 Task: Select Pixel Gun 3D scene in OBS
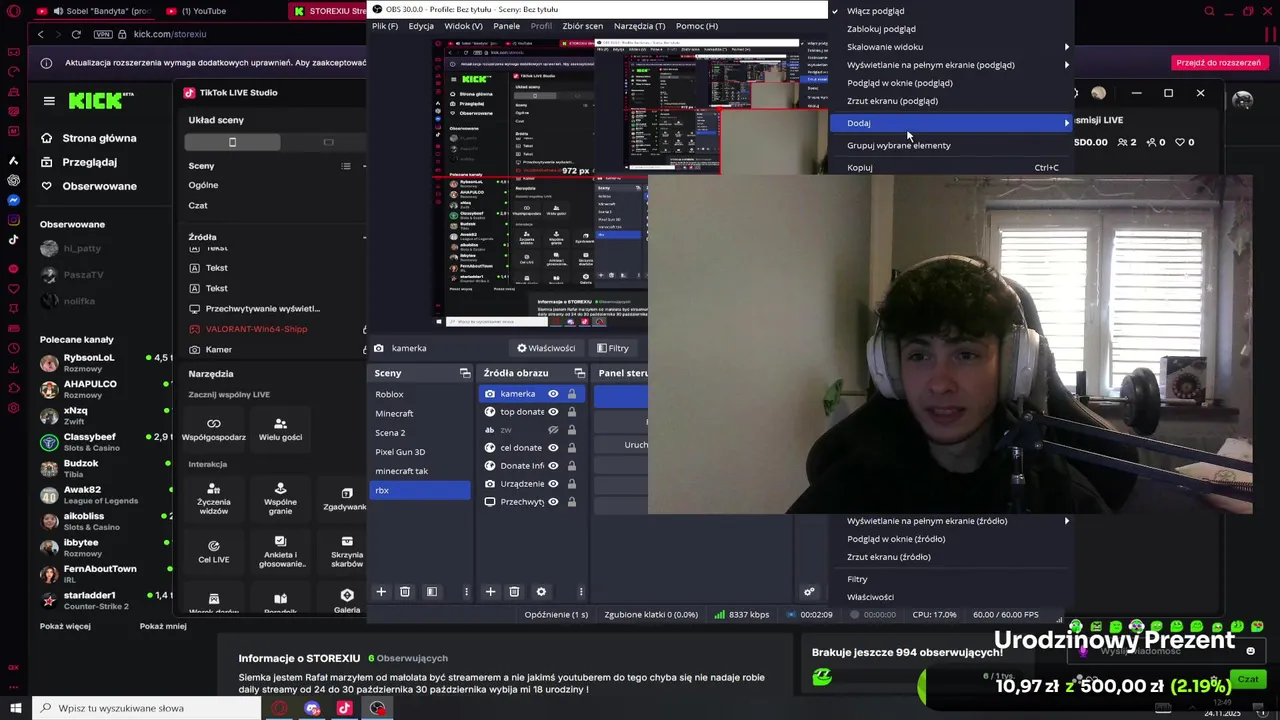[x=419, y=452]
